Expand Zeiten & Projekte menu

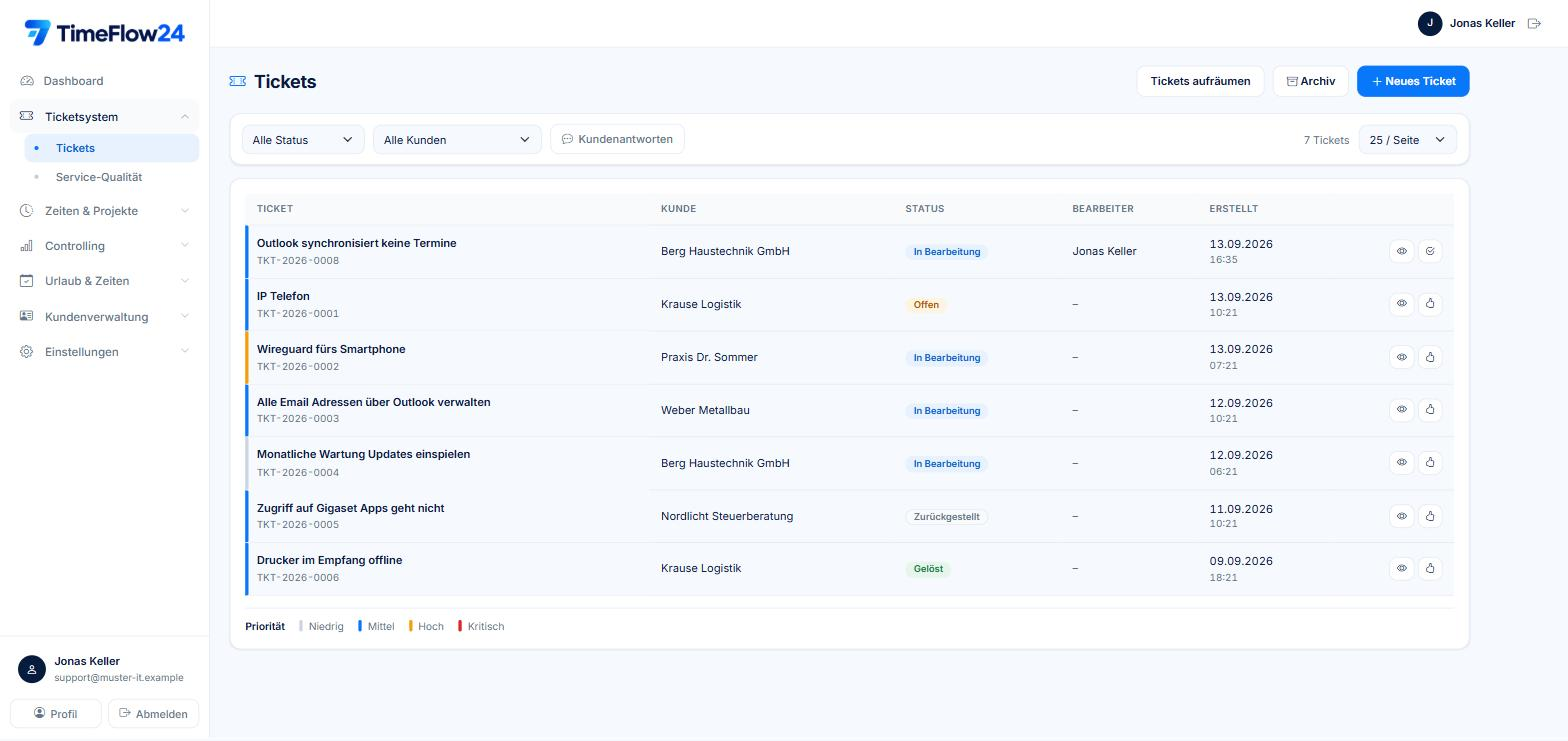click(x=104, y=211)
